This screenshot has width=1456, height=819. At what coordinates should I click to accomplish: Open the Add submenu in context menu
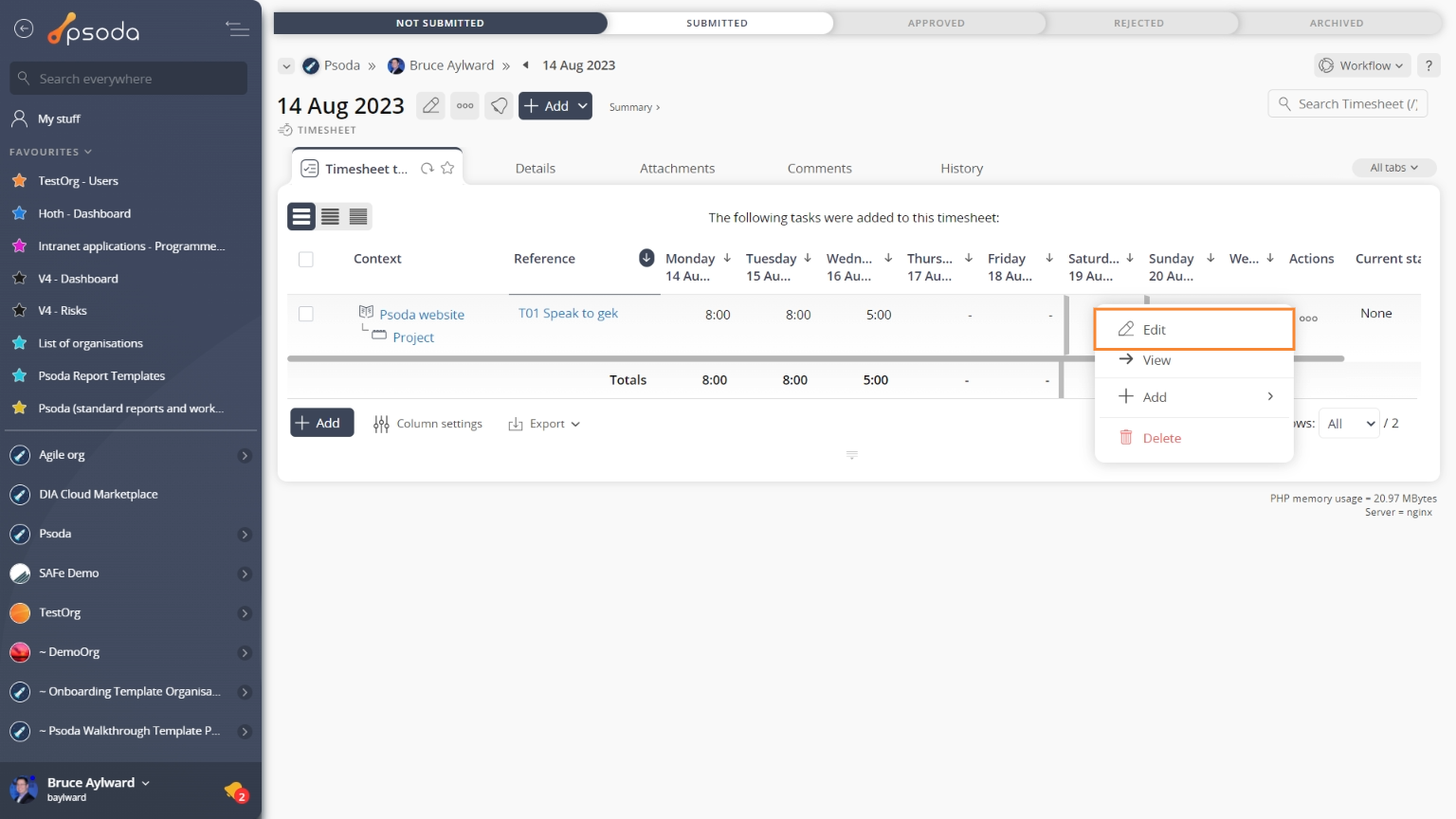[1193, 397]
